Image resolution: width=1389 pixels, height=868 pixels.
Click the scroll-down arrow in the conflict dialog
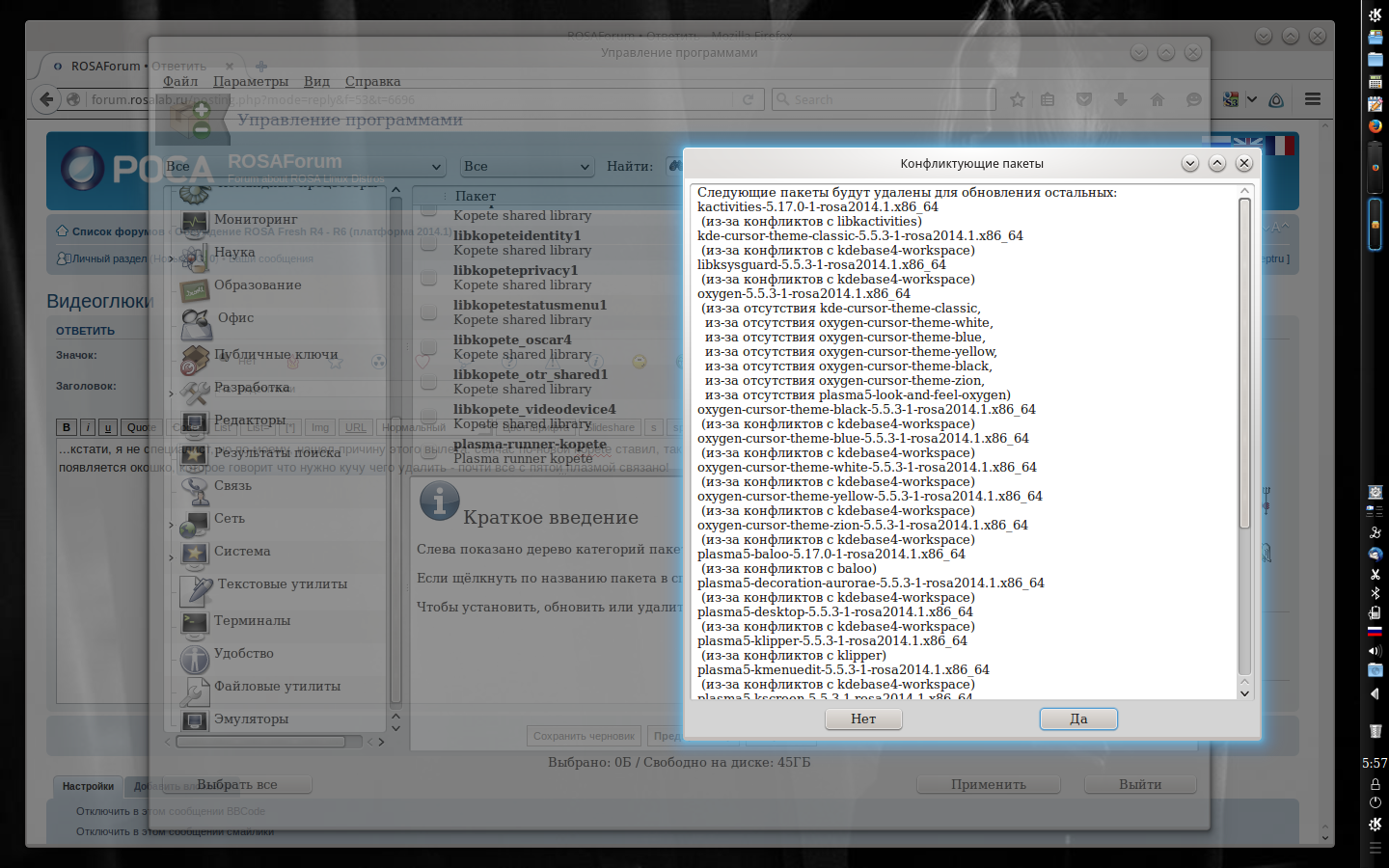pyautogui.click(x=1244, y=692)
